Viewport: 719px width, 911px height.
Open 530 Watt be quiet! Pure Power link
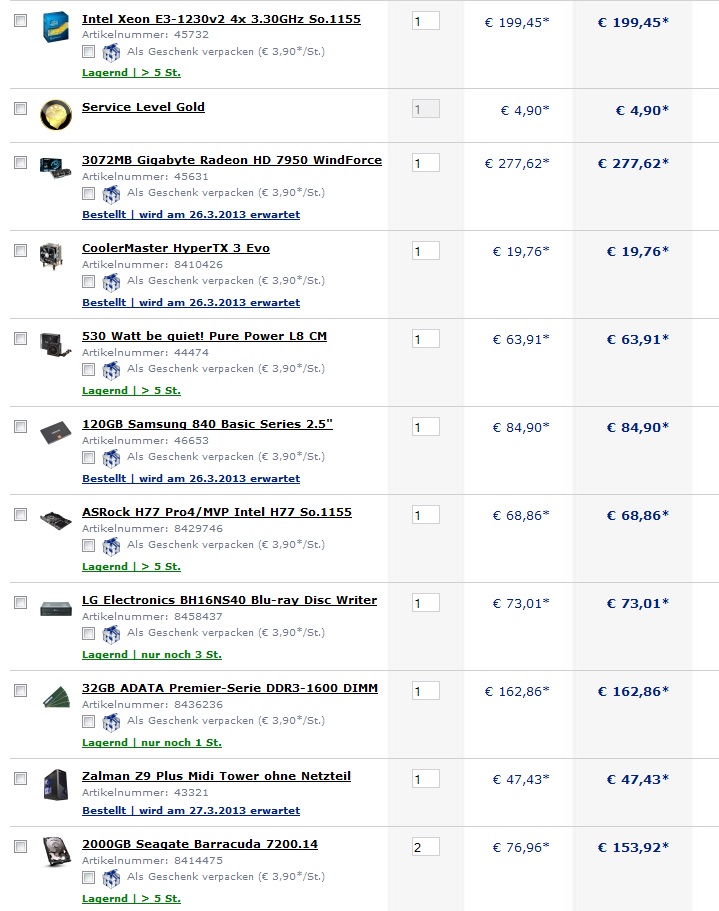point(204,336)
